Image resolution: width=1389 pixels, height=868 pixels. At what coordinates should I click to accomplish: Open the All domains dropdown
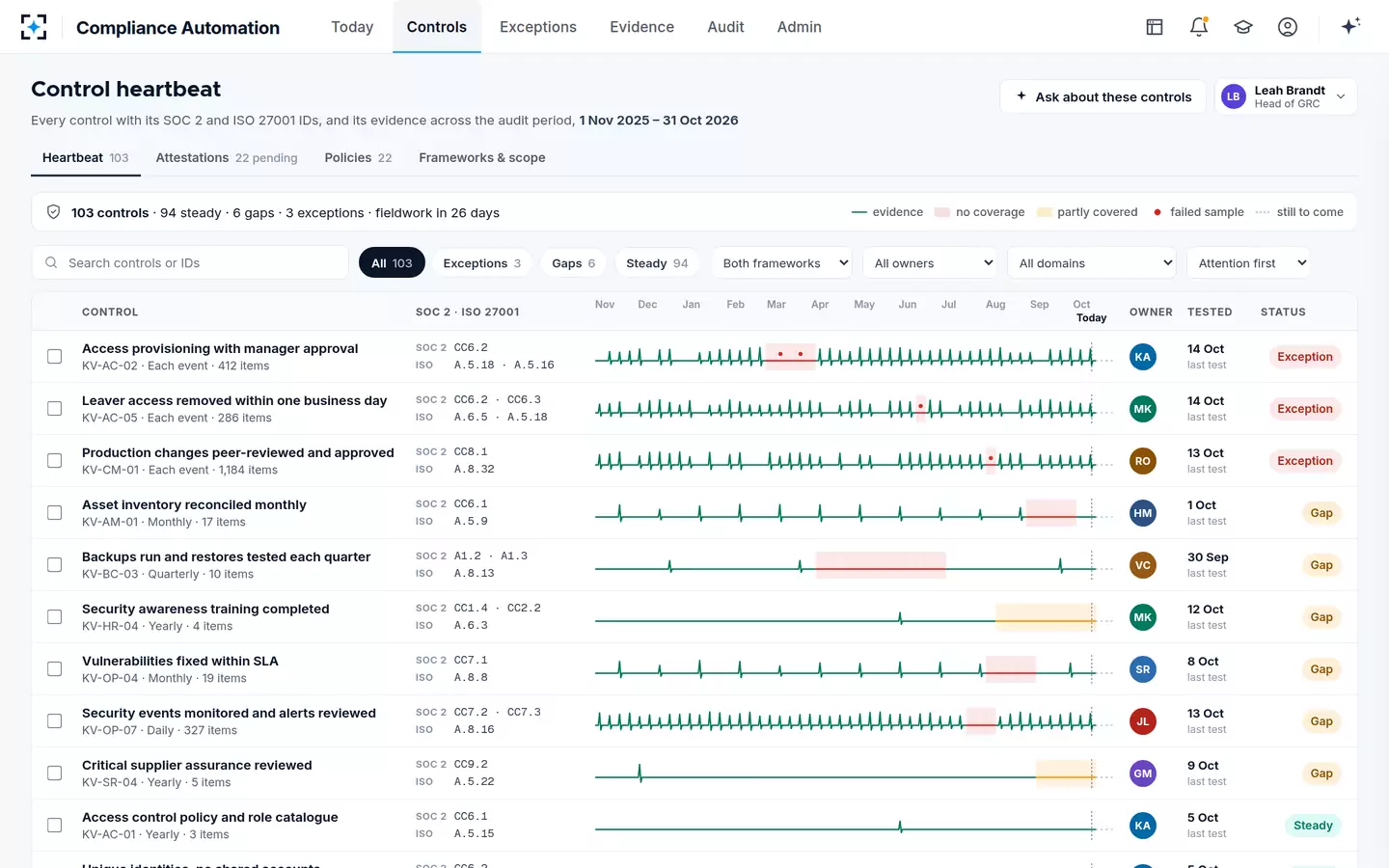(1092, 262)
